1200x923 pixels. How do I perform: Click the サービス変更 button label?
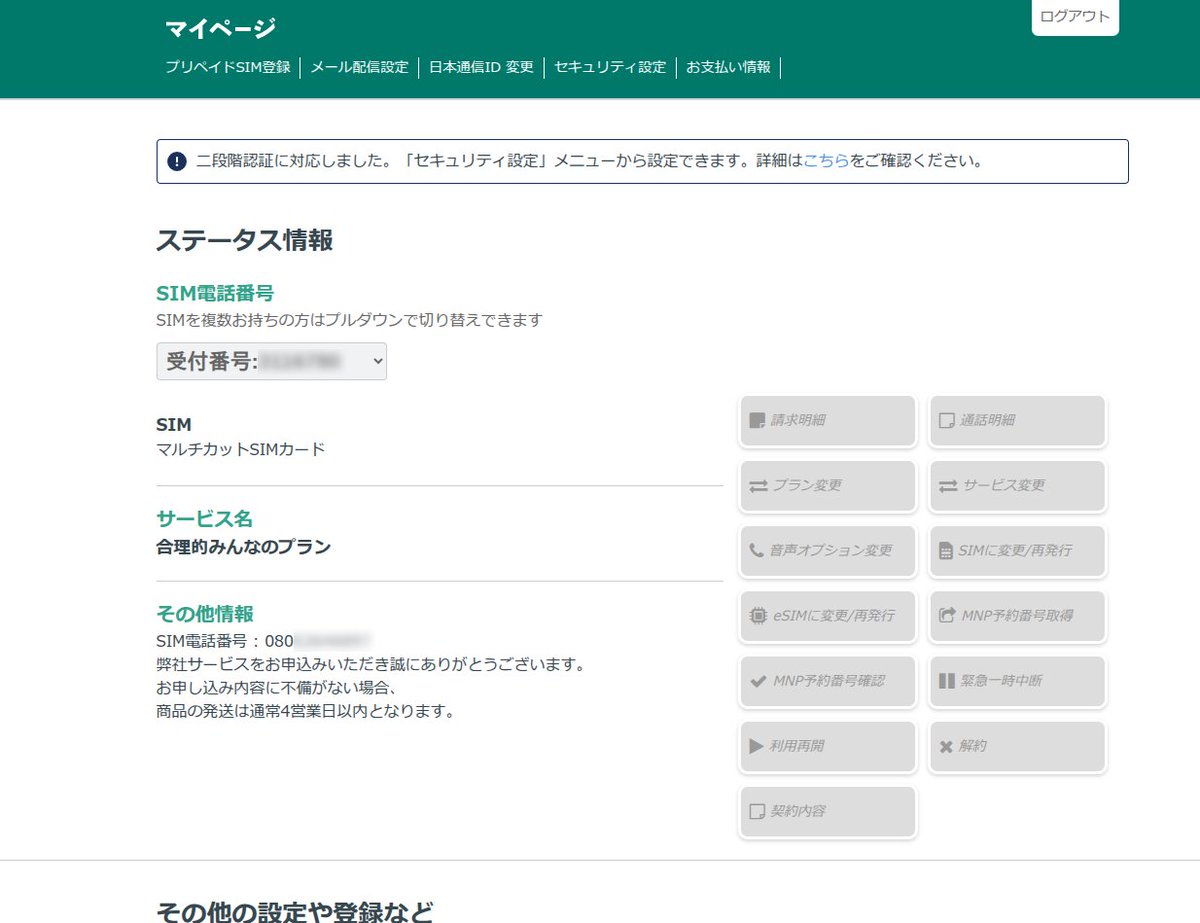point(1004,486)
